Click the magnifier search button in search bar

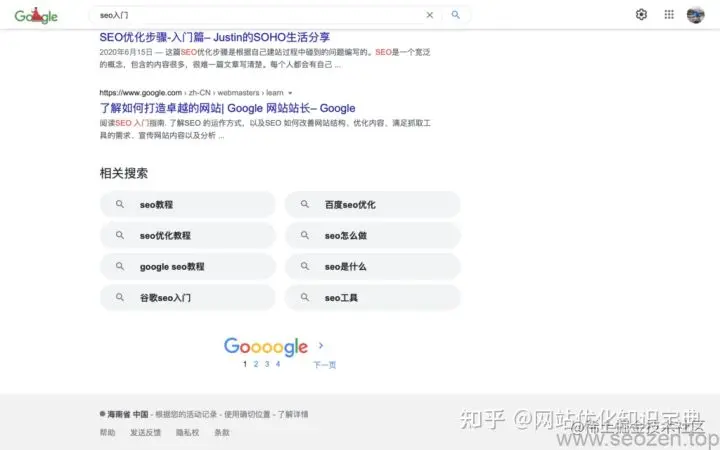click(x=456, y=15)
